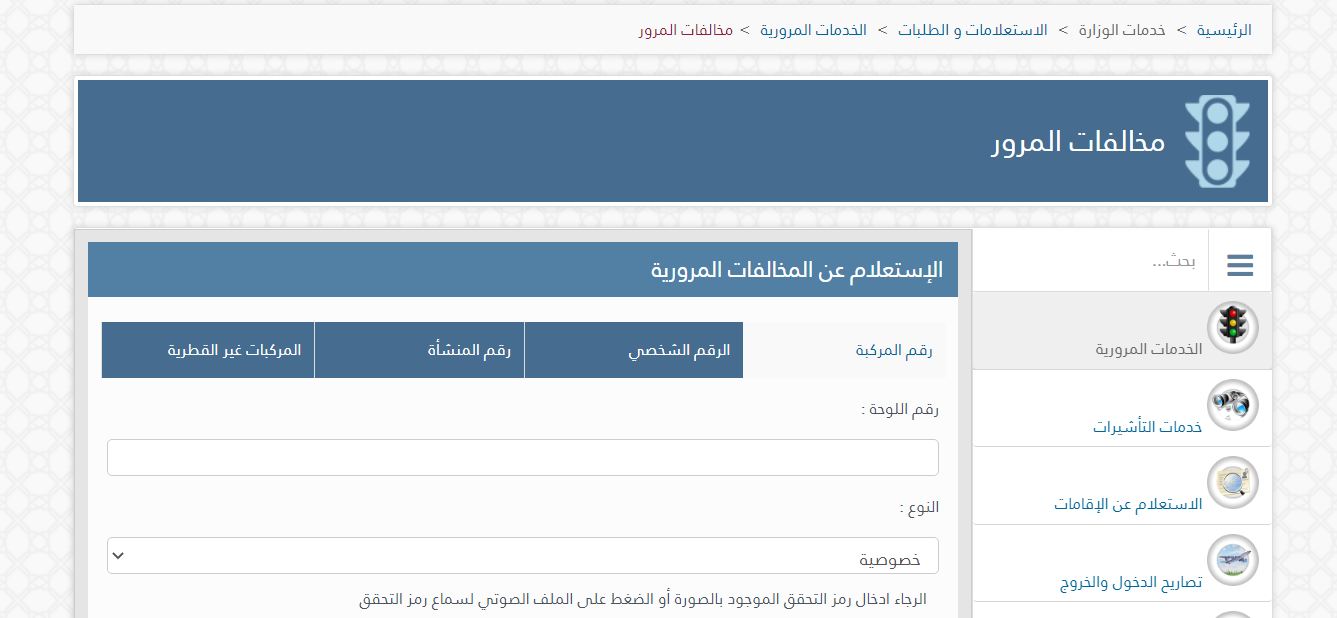Click the magnifier icon for الاستعلام عن الإقامات
Screen dimensions: 1337x618
(1233, 483)
